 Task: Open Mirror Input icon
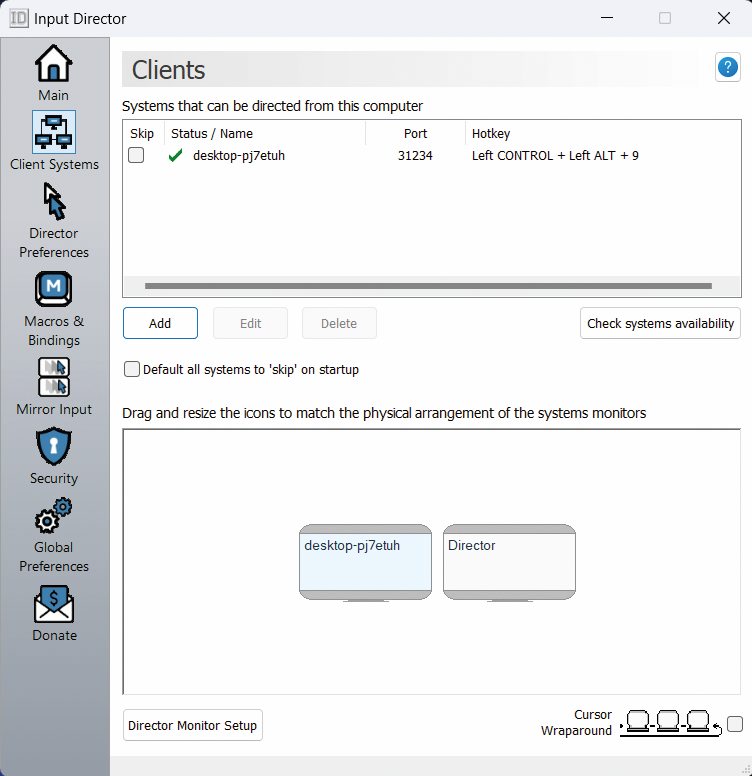[54, 377]
